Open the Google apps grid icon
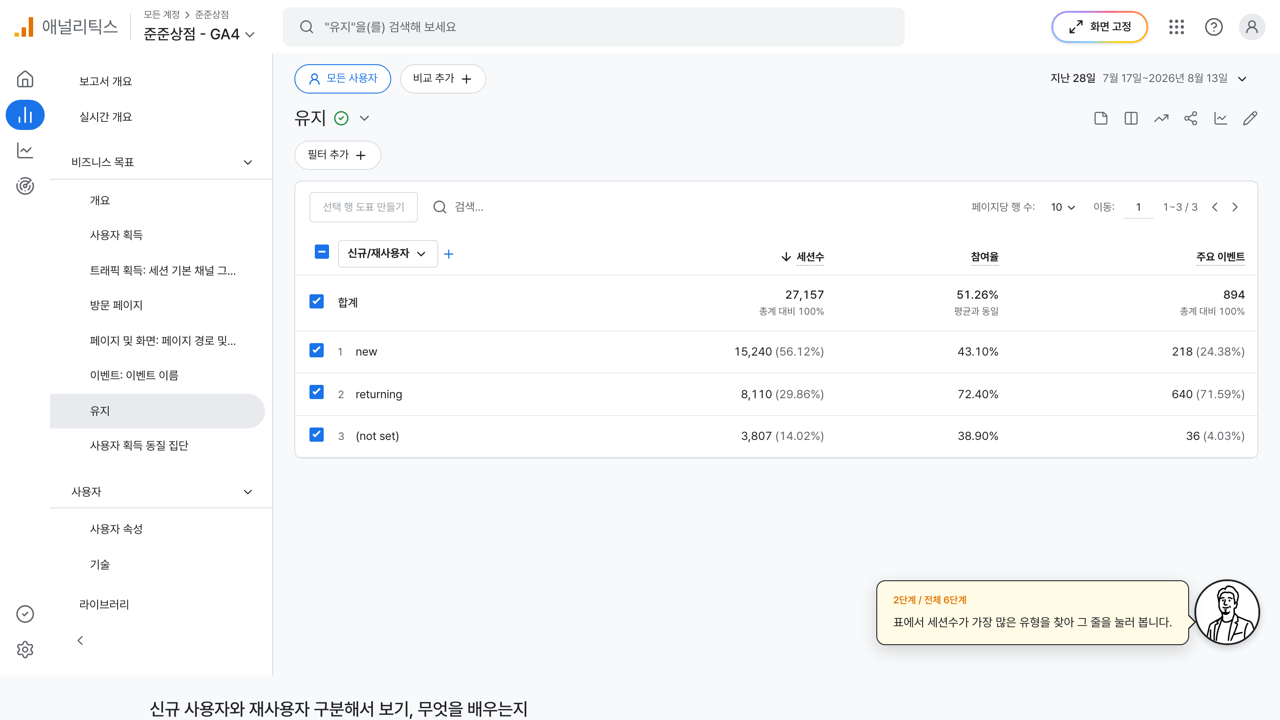 tap(1176, 27)
